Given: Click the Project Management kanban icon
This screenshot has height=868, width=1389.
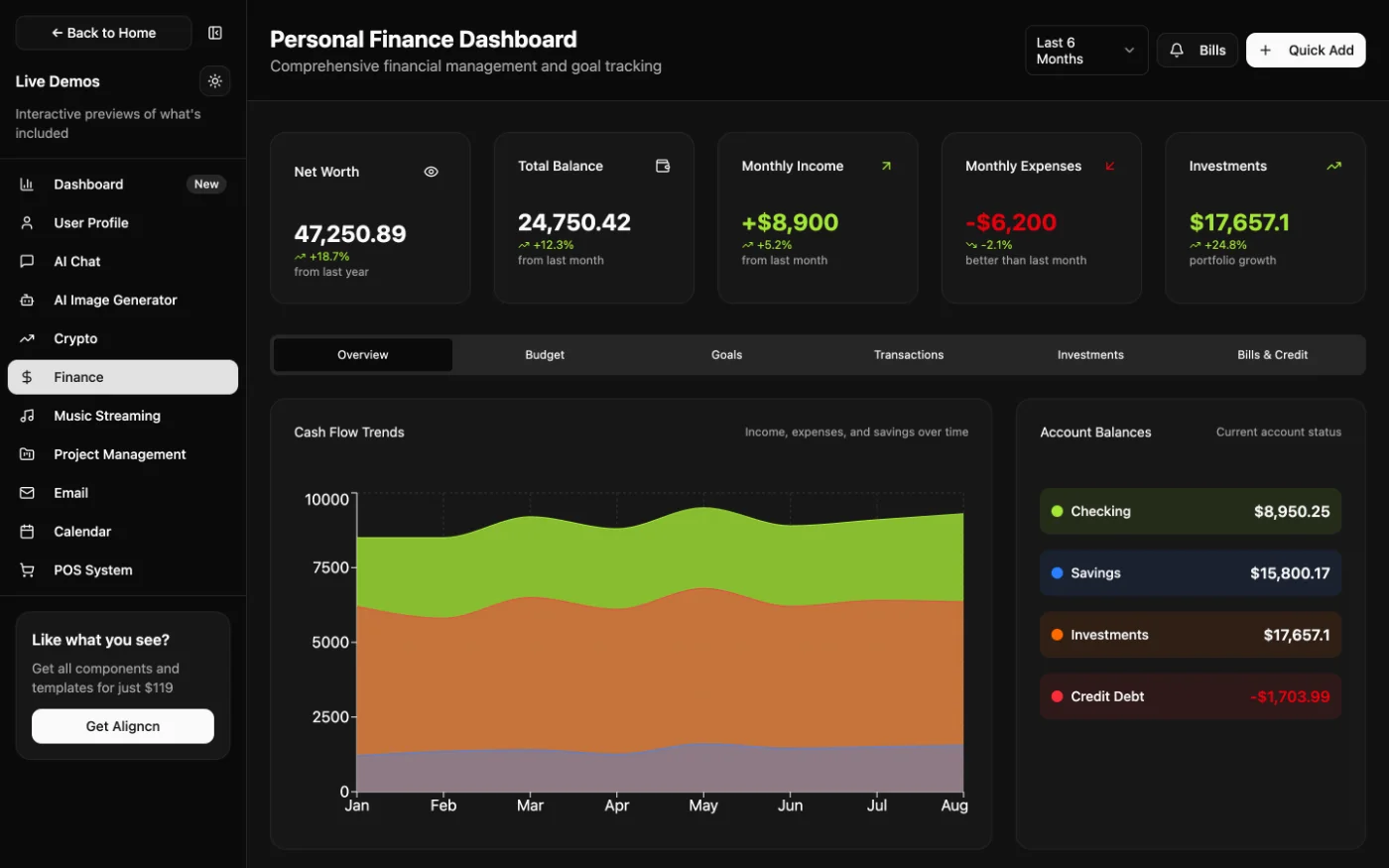Looking at the screenshot, I should pyautogui.click(x=27, y=454).
